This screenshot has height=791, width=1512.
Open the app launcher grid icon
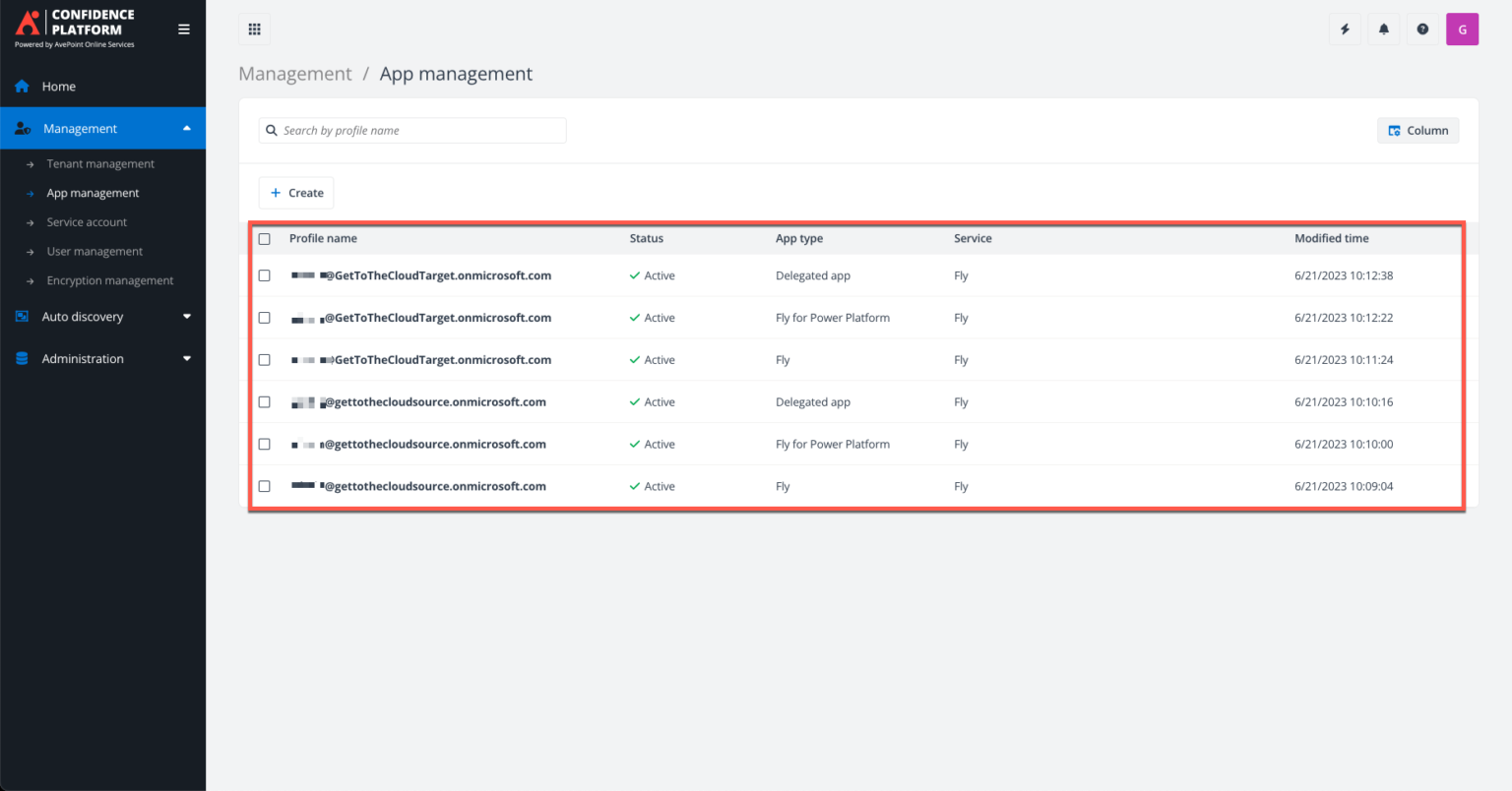254,29
